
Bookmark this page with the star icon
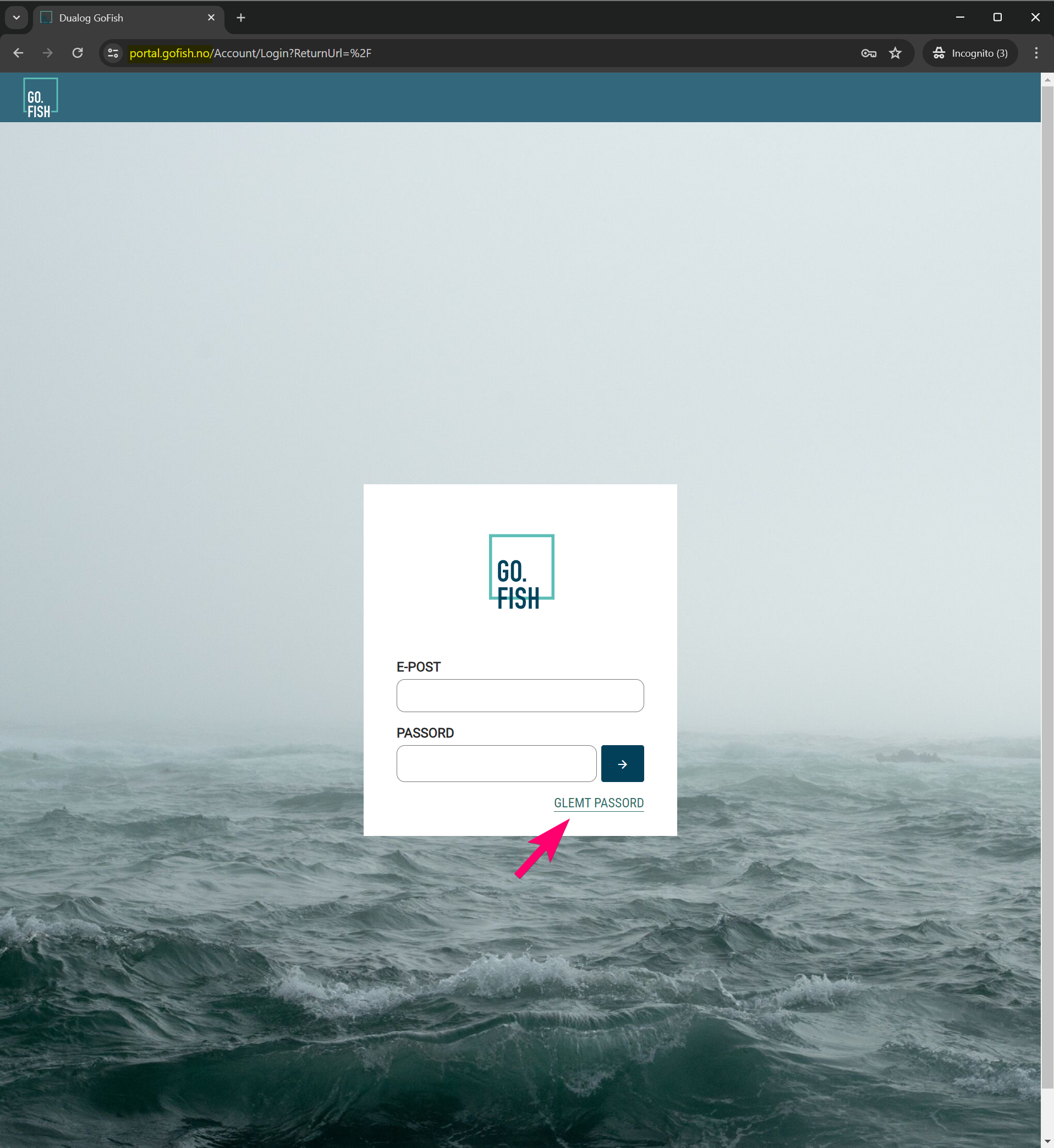tap(895, 53)
